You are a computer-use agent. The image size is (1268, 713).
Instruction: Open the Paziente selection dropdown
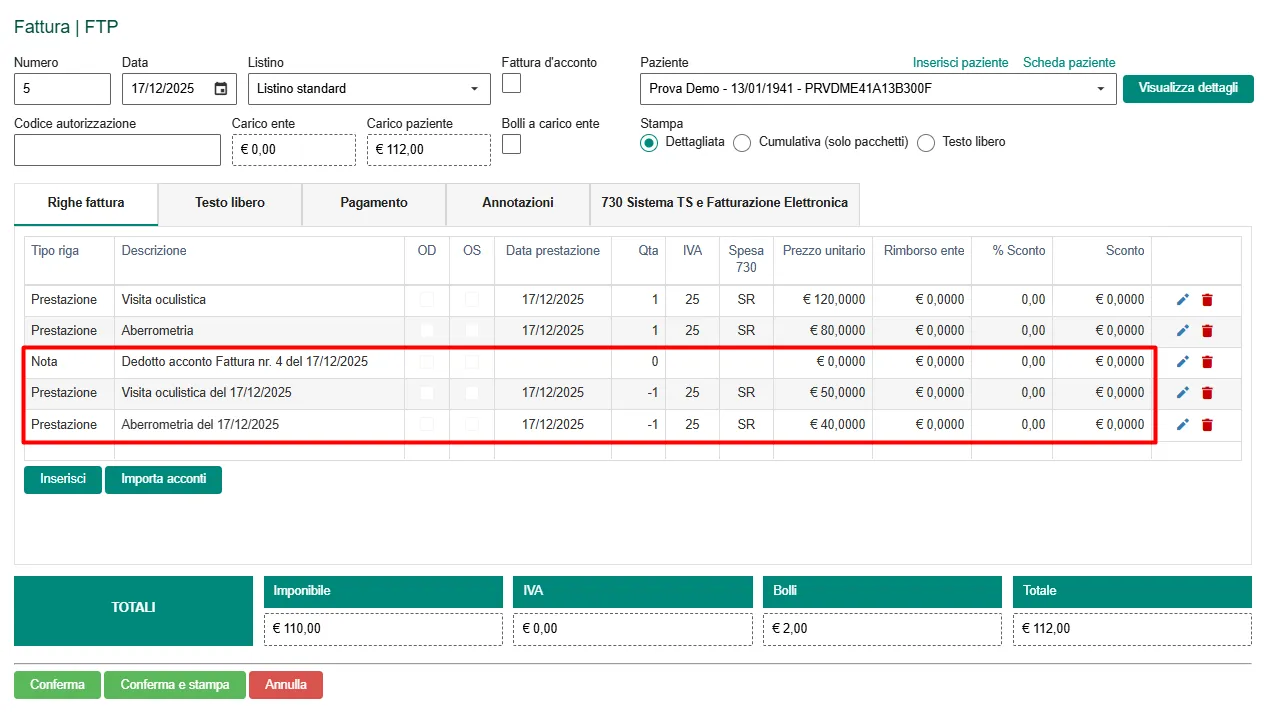click(1100, 89)
